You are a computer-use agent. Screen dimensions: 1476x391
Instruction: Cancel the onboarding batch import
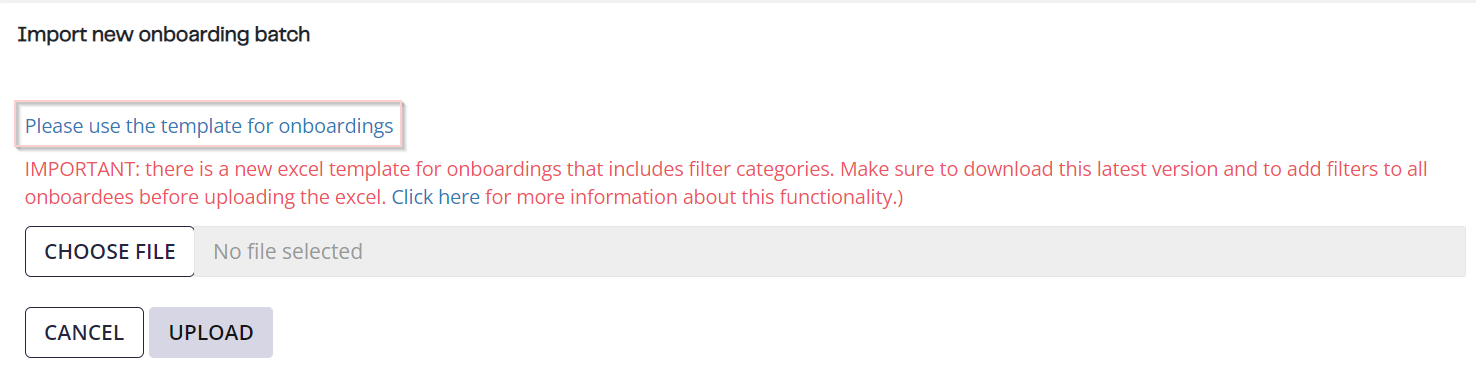coord(84,332)
